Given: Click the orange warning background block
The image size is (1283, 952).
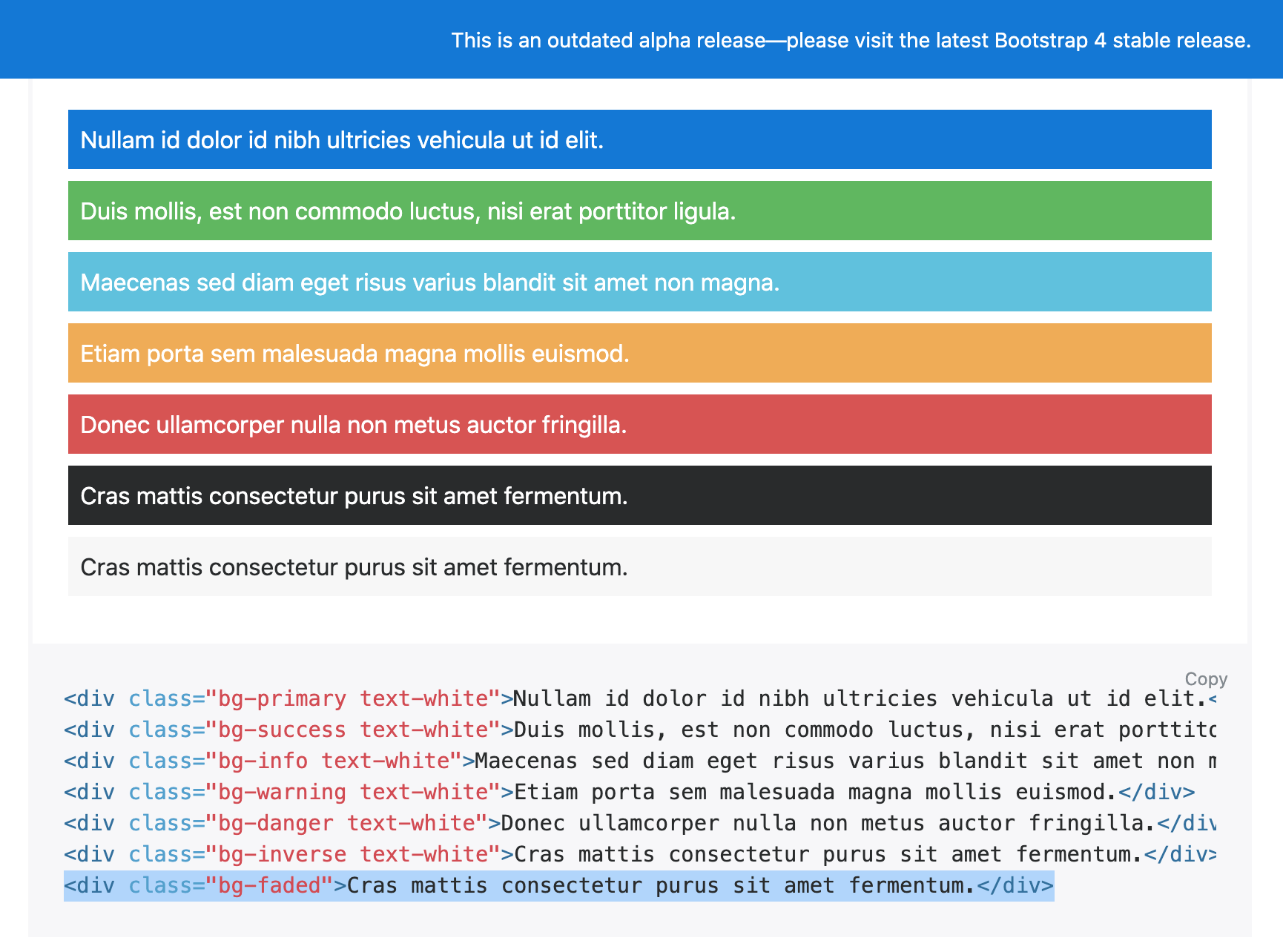Looking at the screenshot, I should pos(639,353).
